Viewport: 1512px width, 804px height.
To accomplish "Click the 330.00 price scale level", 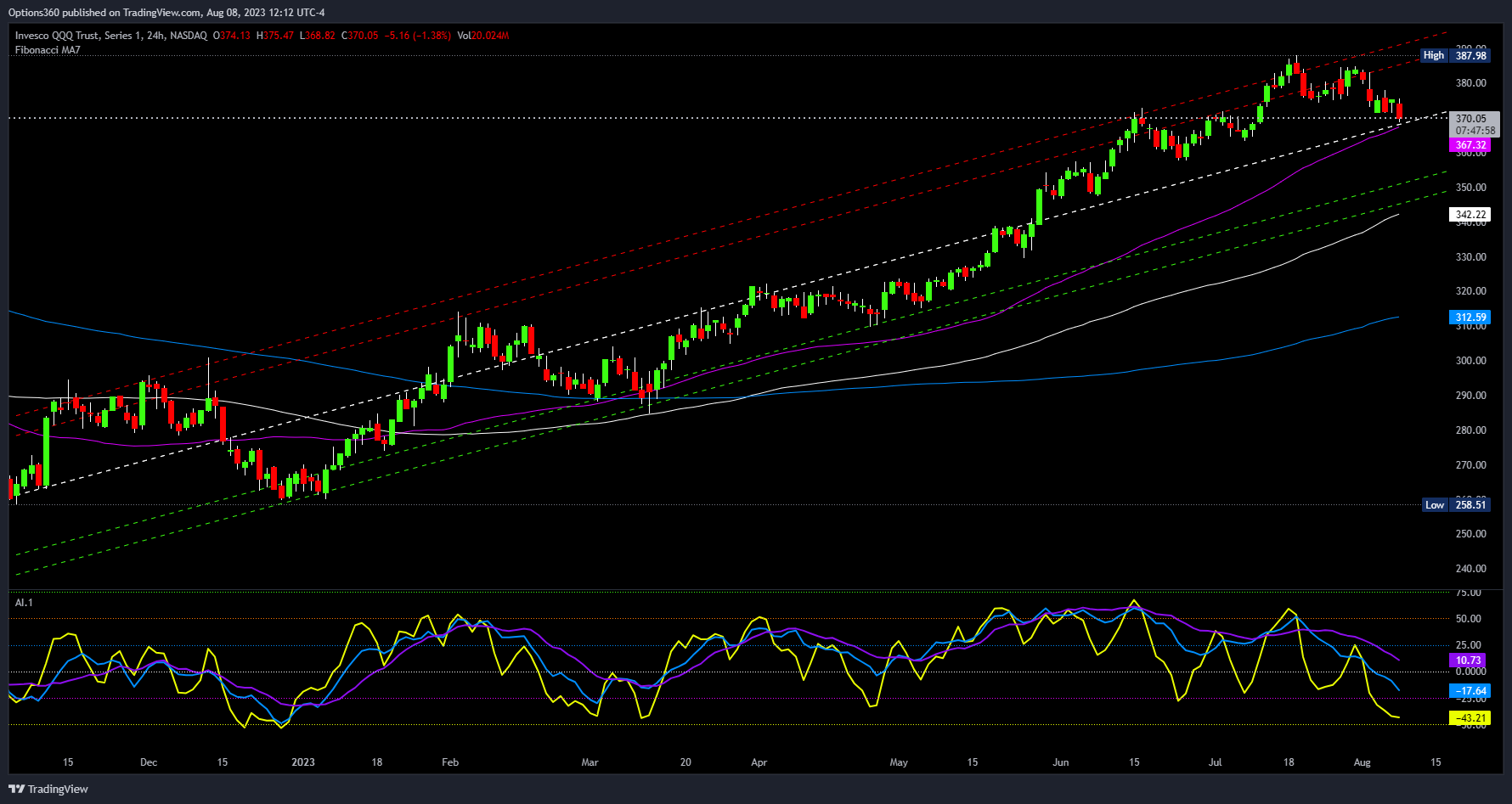I will [x=1471, y=257].
